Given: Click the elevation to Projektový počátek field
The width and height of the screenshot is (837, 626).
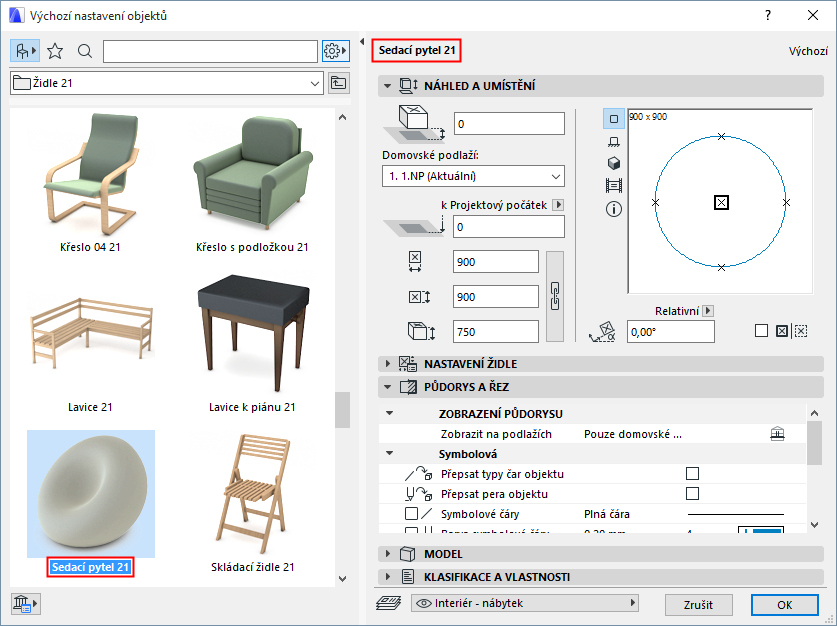Looking at the screenshot, I should point(509,227).
